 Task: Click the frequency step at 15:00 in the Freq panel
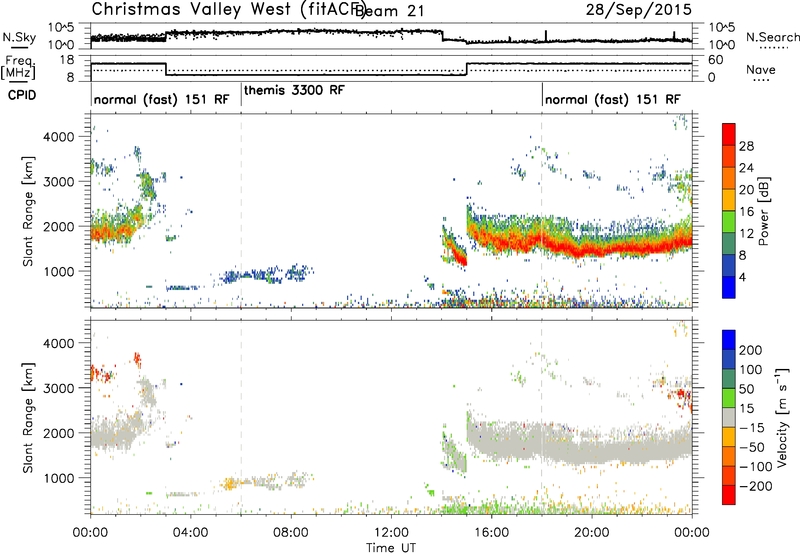click(x=467, y=69)
